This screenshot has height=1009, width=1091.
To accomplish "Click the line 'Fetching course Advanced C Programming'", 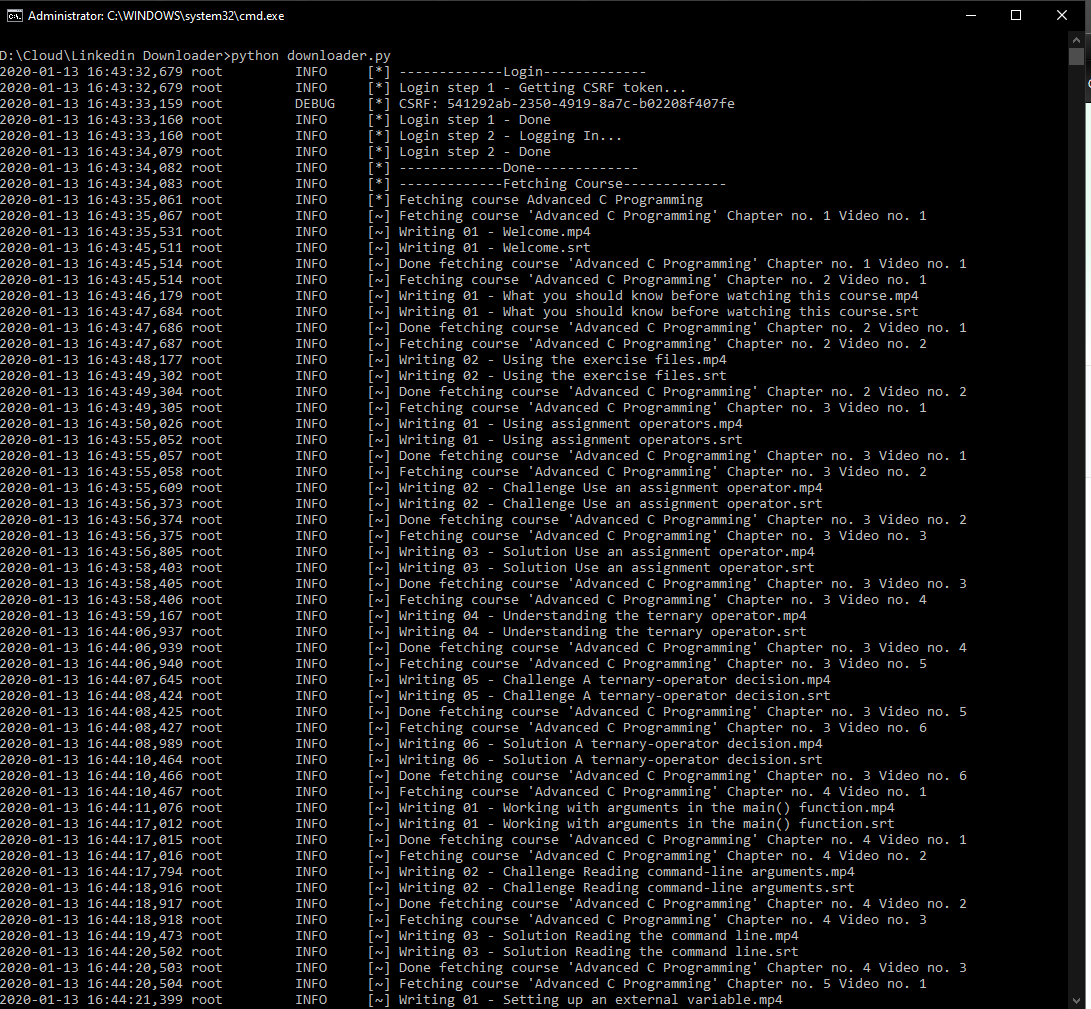I will click(x=550, y=200).
